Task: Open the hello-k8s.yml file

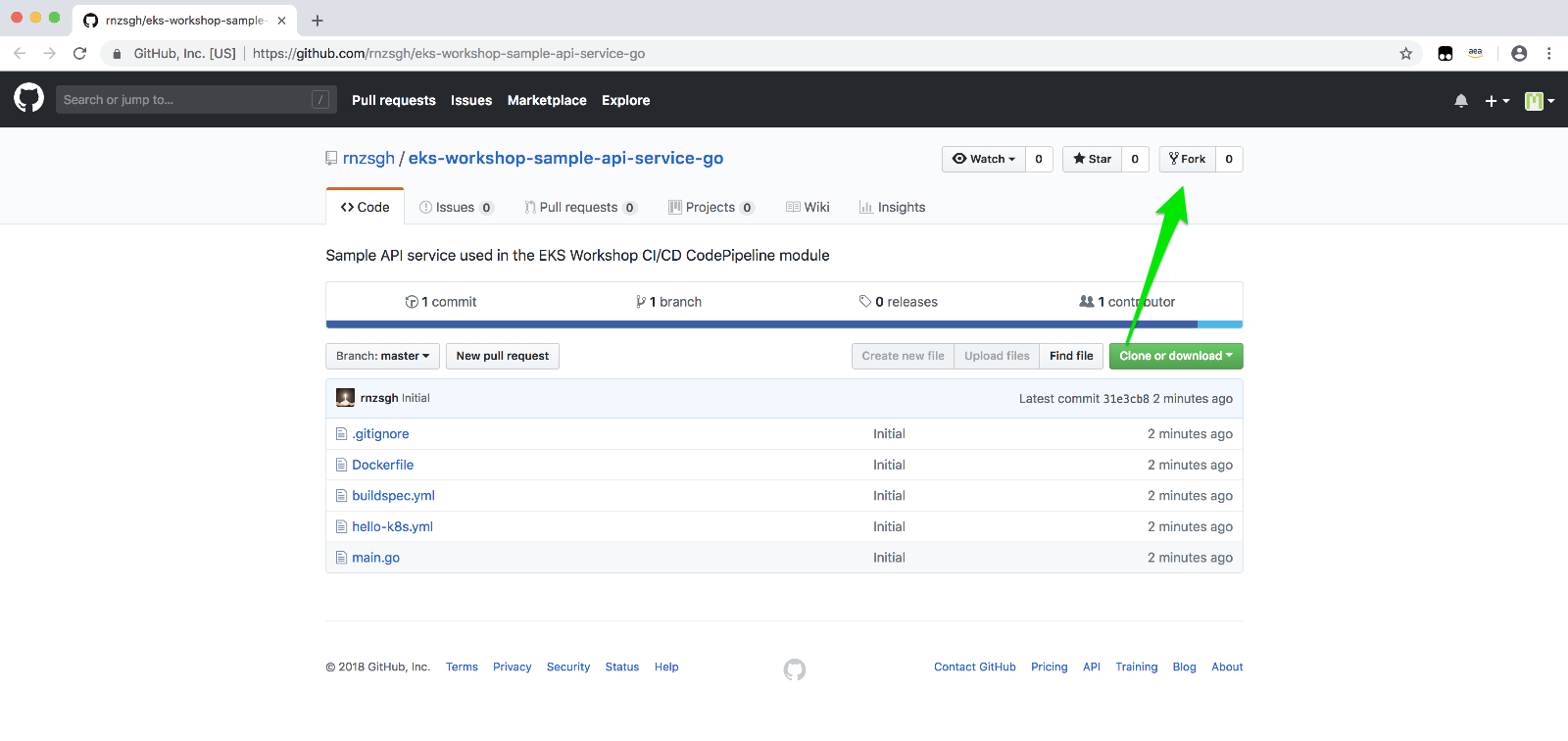Action: click(x=392, y=526)
